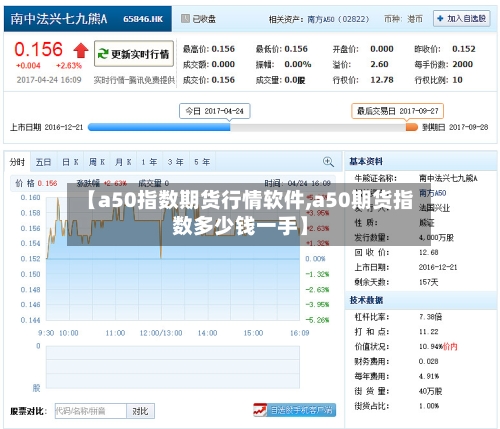Click the blue elapsed portion of timeline bar
Screen dimensions: 500x429
(159, 127)
